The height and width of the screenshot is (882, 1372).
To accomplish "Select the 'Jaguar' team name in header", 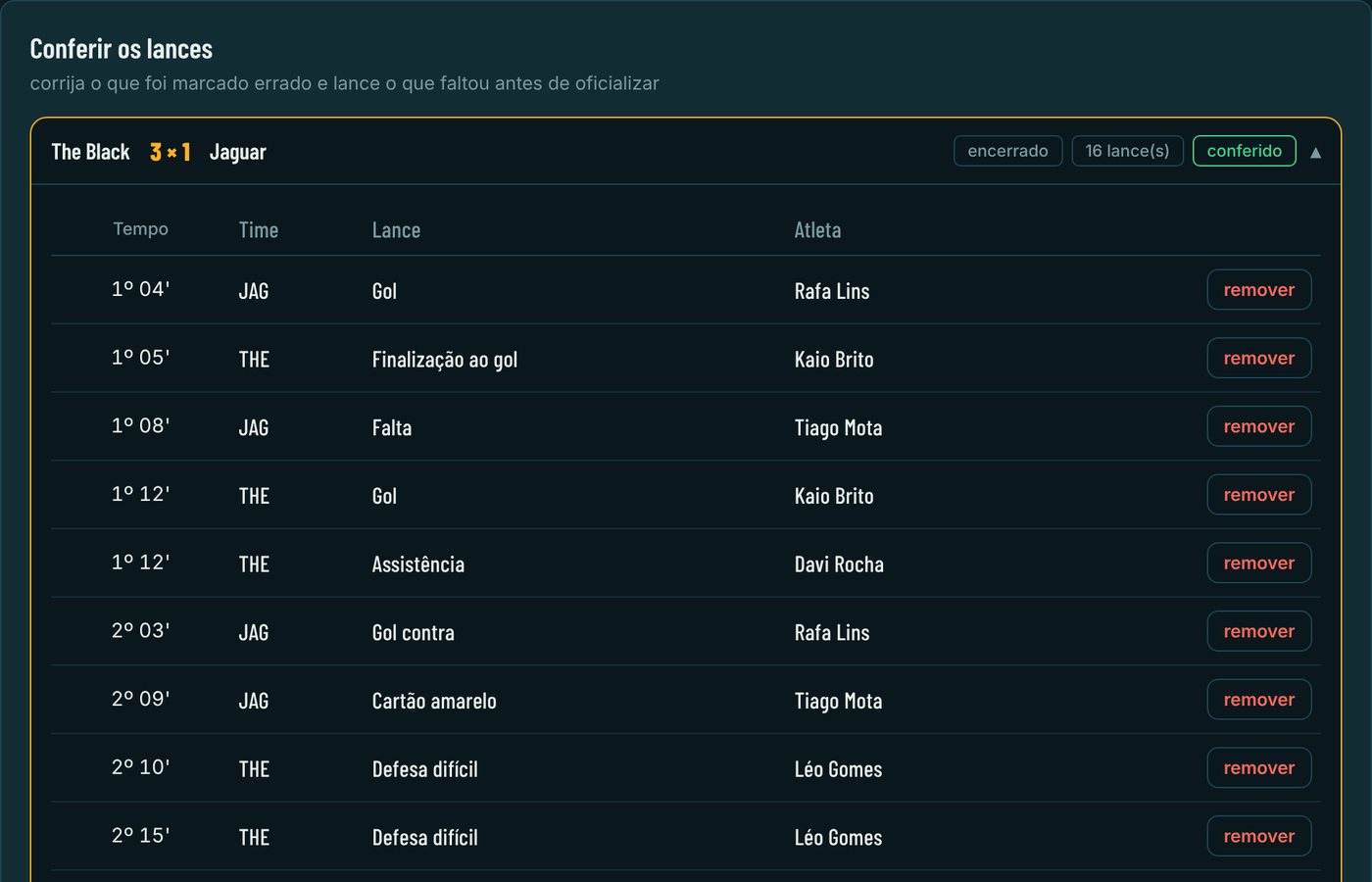I will coord(237,152).
